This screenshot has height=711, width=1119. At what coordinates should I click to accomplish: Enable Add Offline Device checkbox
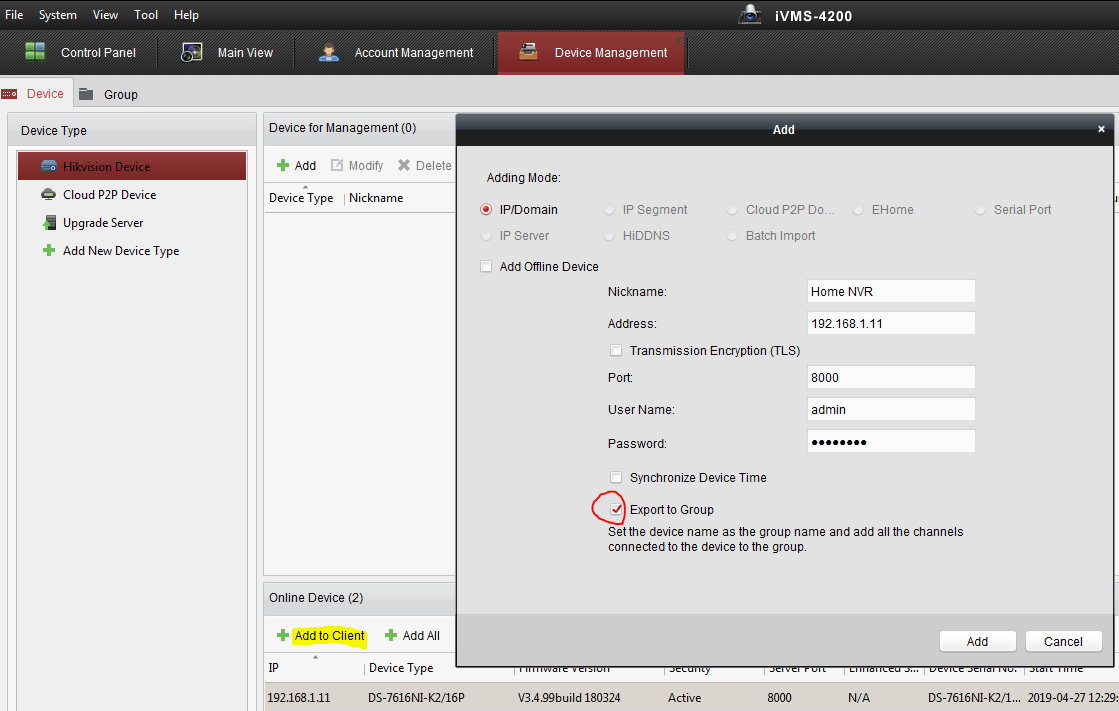(487, 267)
